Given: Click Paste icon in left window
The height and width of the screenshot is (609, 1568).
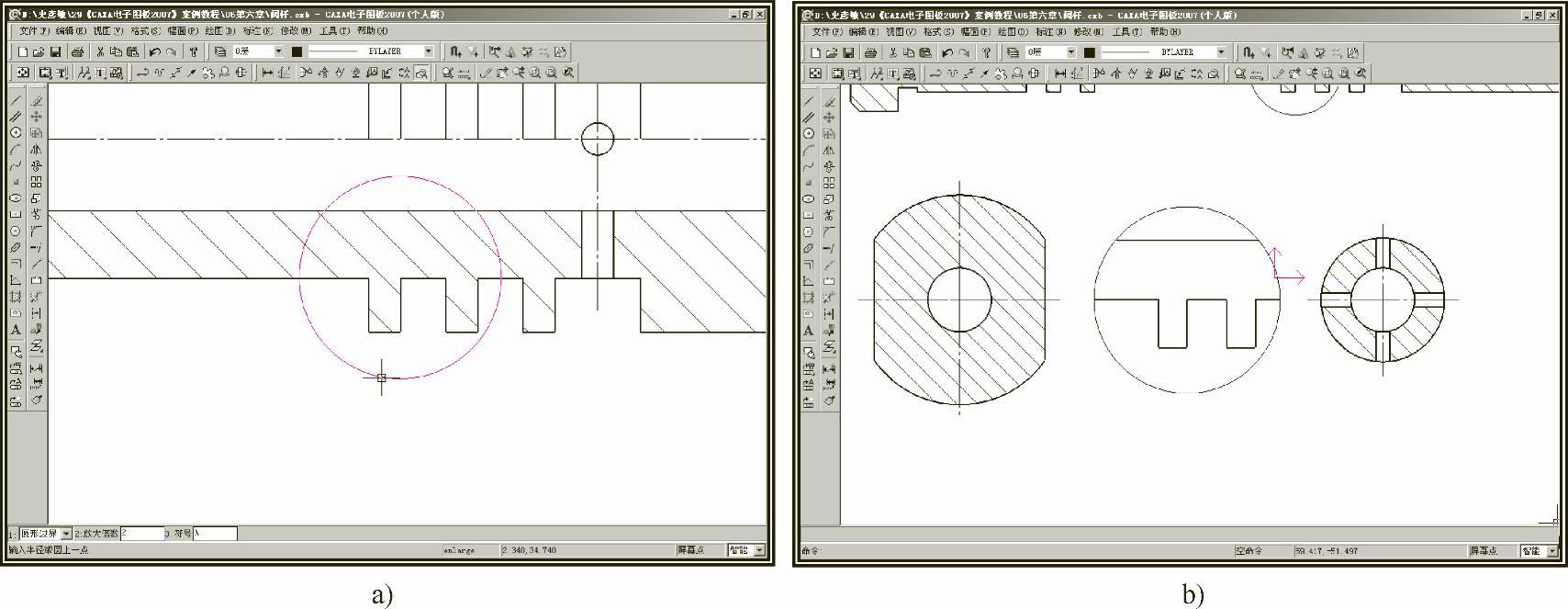Looking at the screenshot, I should (x=132, y=51).
